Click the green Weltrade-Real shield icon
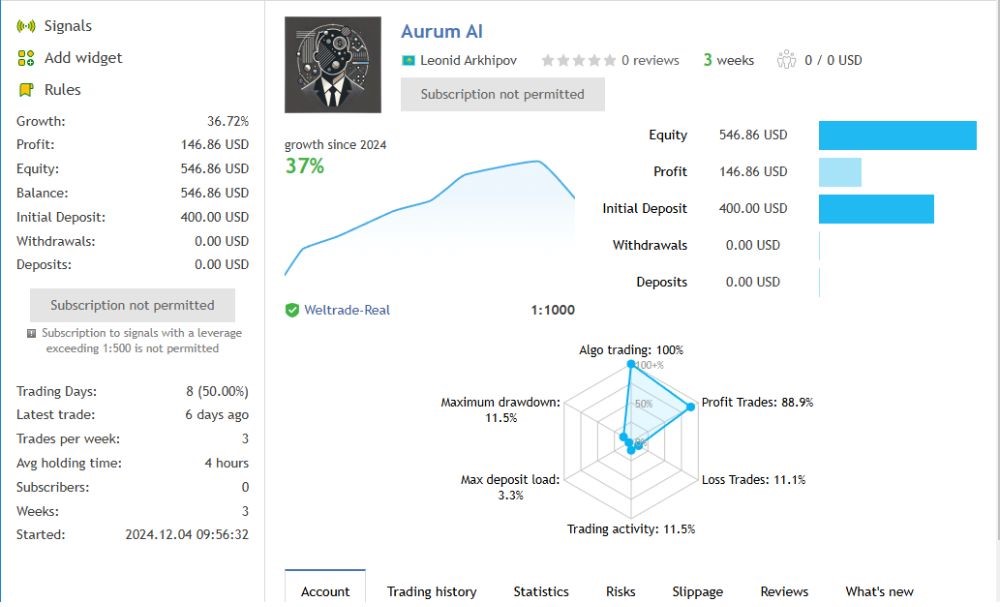The image size is (1000, 607). click(292, 310)
